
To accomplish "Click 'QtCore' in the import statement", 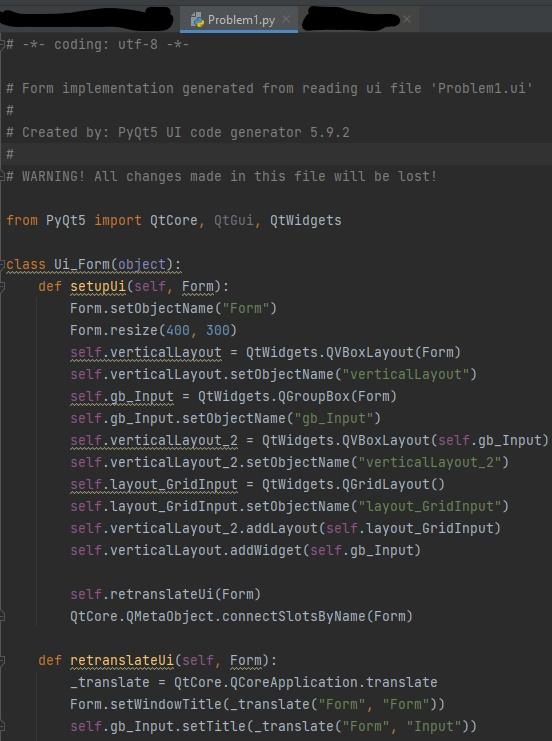I will pos(173,220).
